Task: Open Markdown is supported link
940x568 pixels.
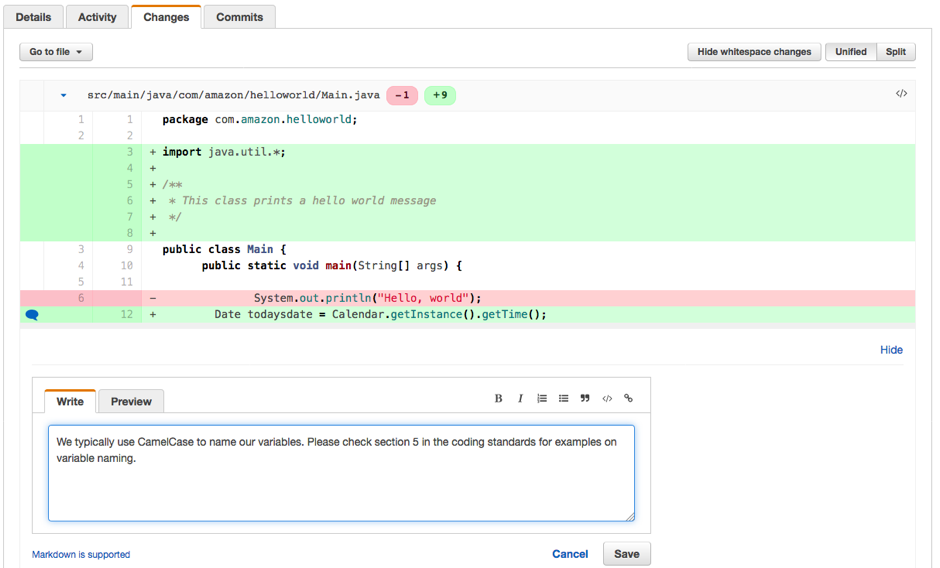Action: click(x=81, y=554)
